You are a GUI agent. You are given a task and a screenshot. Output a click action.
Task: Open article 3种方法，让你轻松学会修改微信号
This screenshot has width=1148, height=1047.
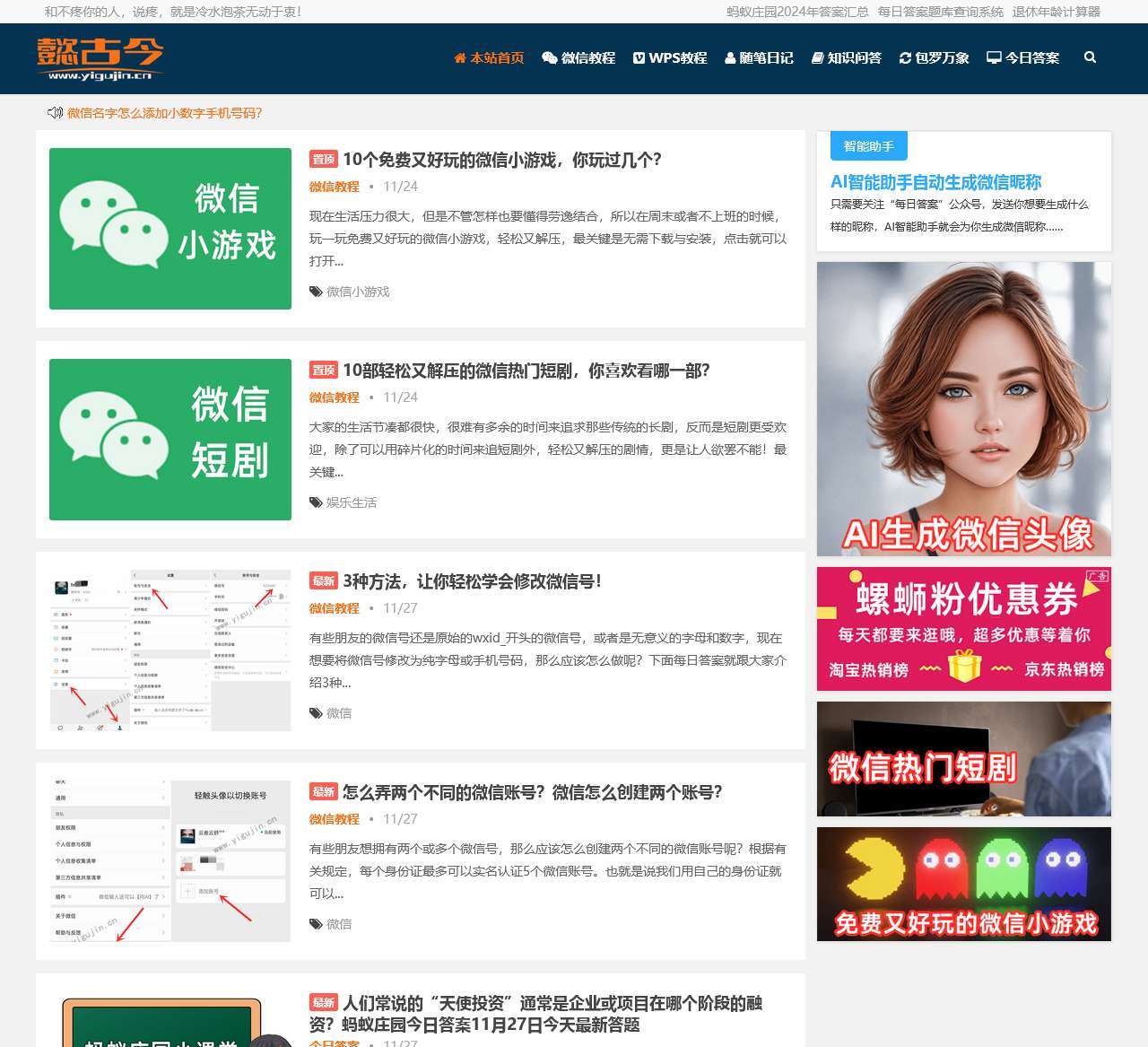[x=472, y=581]
